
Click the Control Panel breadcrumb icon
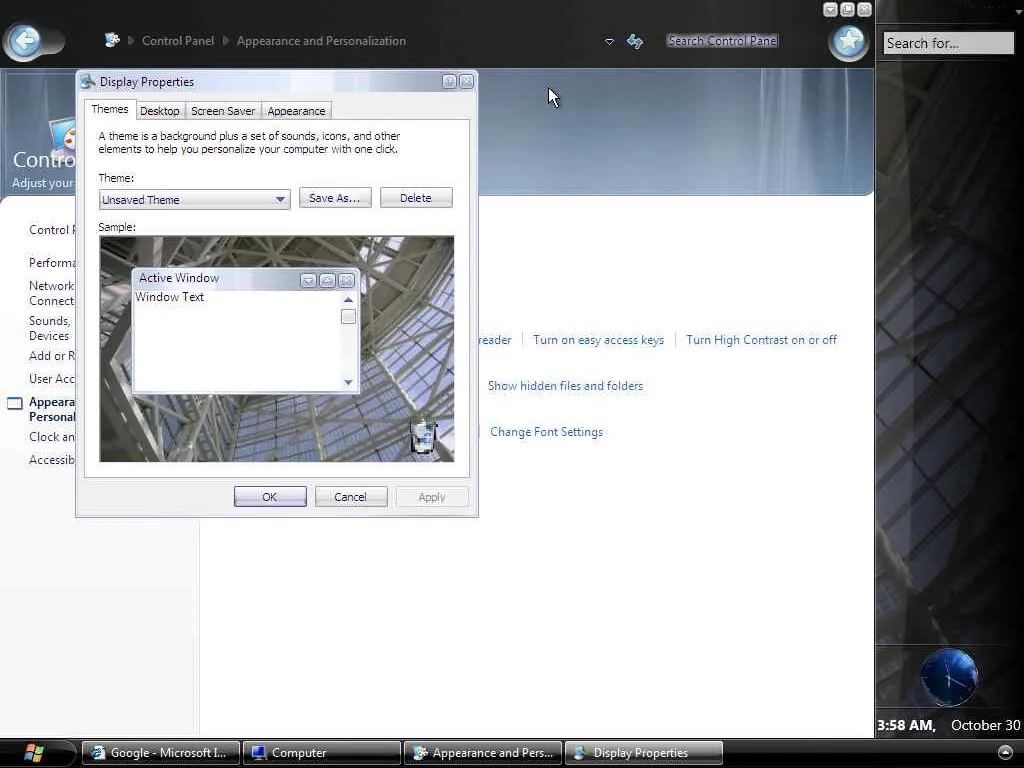pyautogui.click(x=112, y=40)
